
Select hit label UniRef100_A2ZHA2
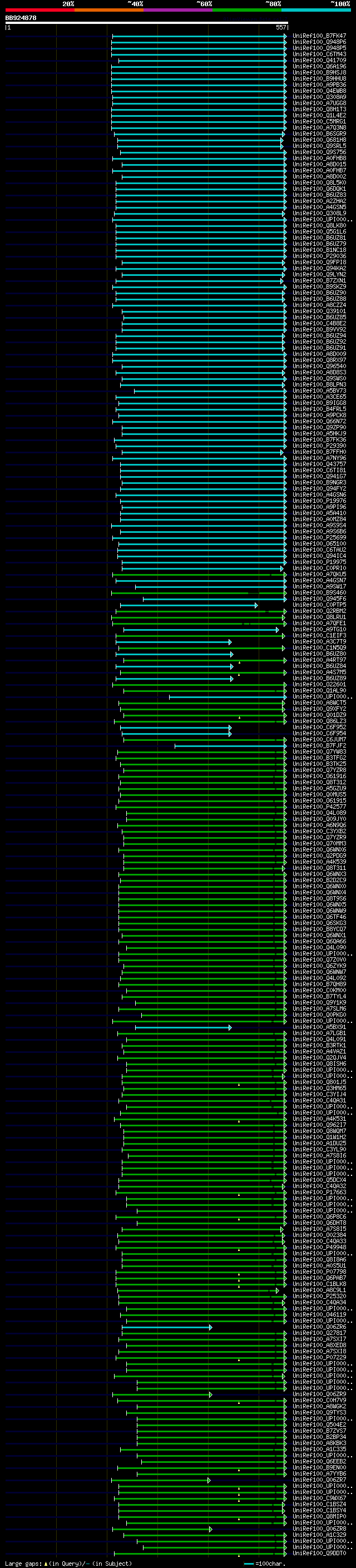(319, 201)
